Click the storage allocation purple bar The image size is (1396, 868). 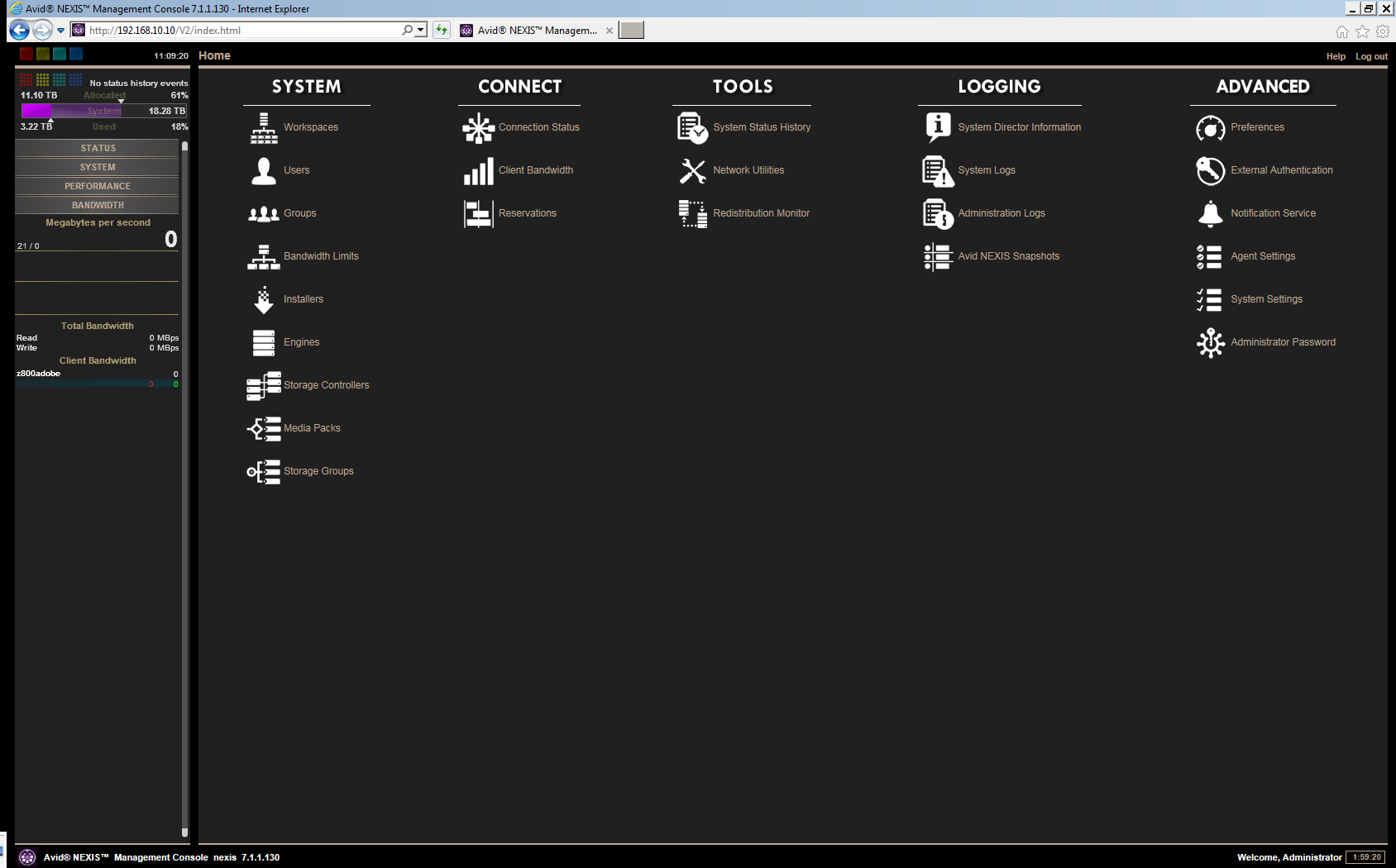(x=103, y=111)
